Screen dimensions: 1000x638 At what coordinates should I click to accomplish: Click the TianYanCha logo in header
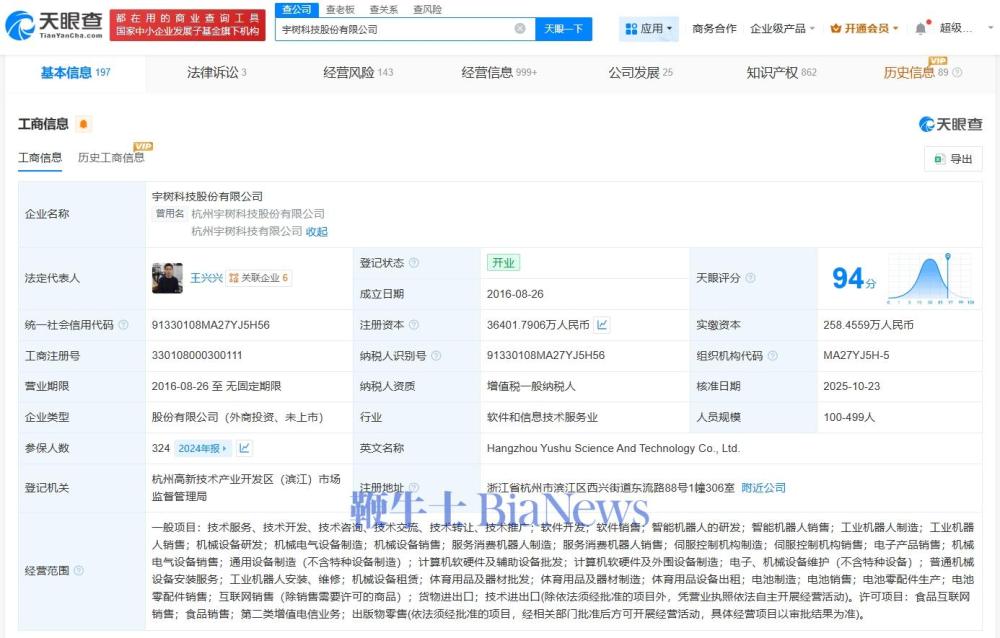pos(53,27)
